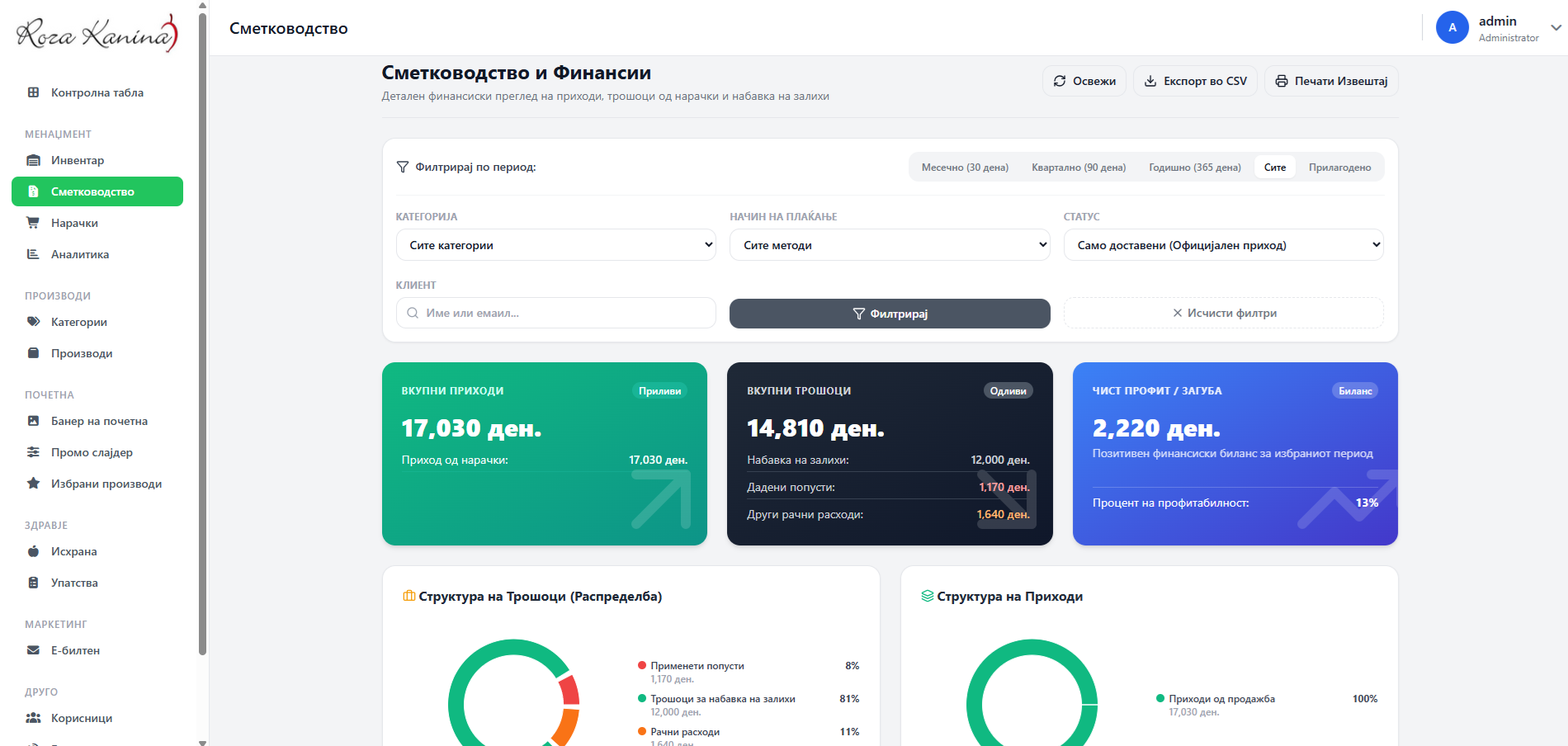
Task: Click the Чист профит / загуба blue card
Action: click(x=1235, y=454)
